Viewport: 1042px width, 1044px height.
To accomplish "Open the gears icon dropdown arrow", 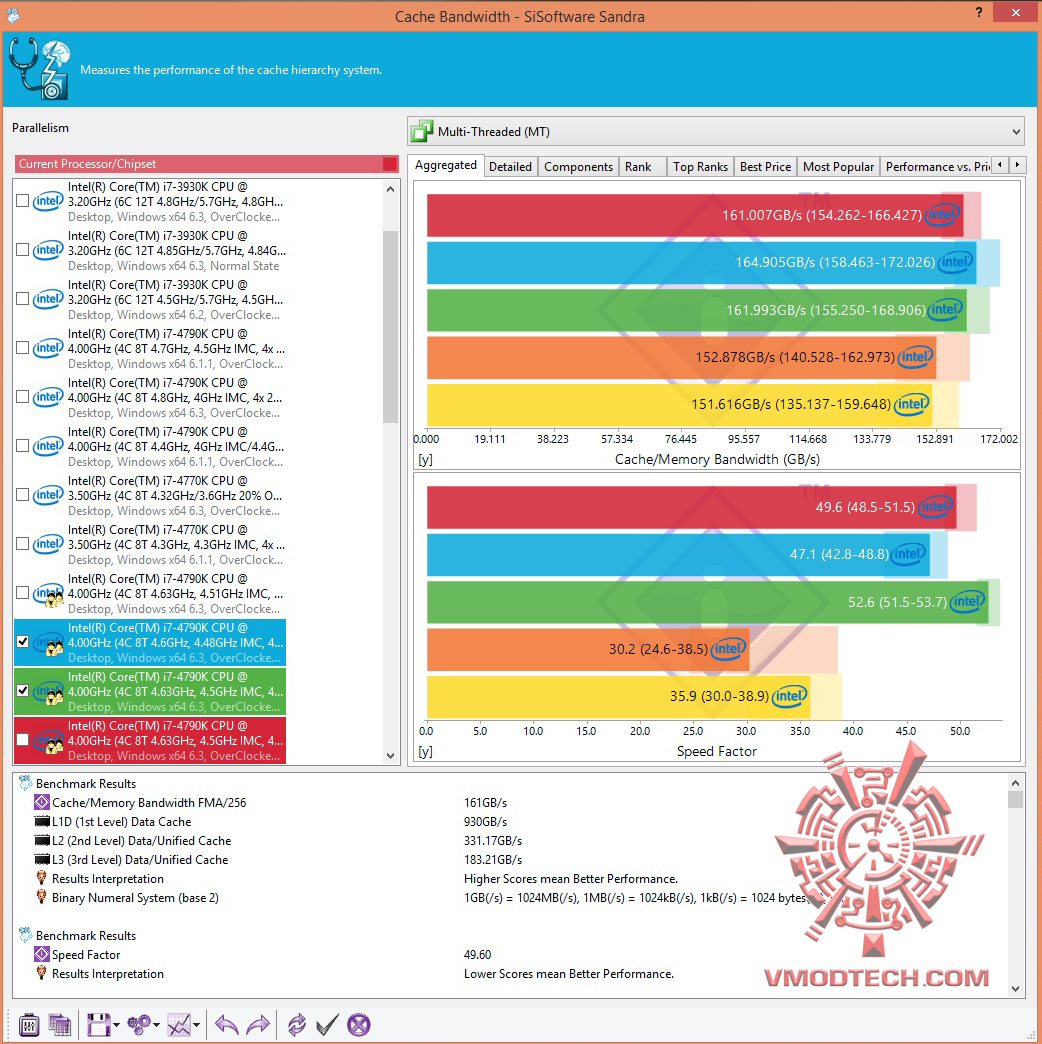I will coord(156,1025).
